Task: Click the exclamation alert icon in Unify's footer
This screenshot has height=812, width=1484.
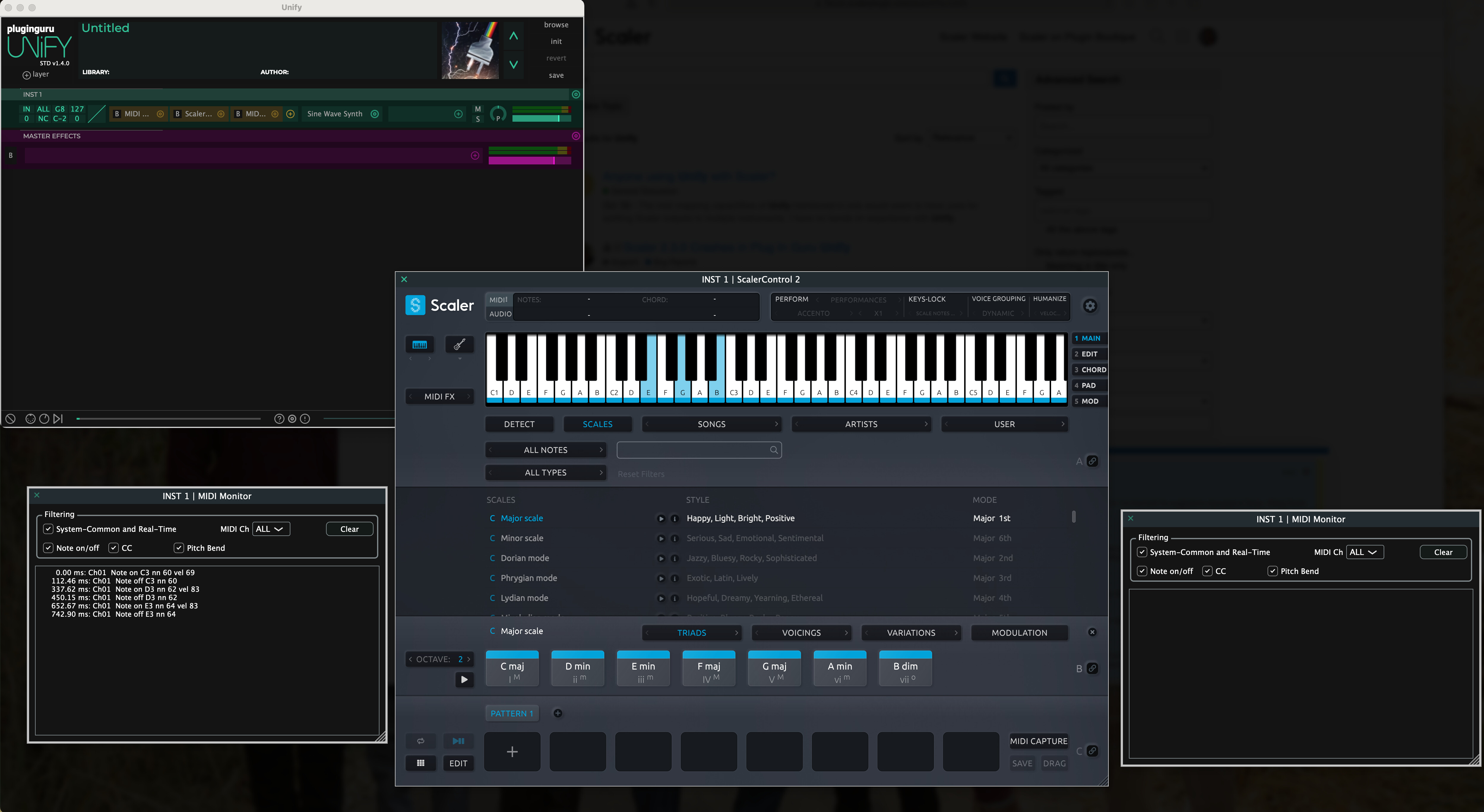Action: [x=305, y=419]
